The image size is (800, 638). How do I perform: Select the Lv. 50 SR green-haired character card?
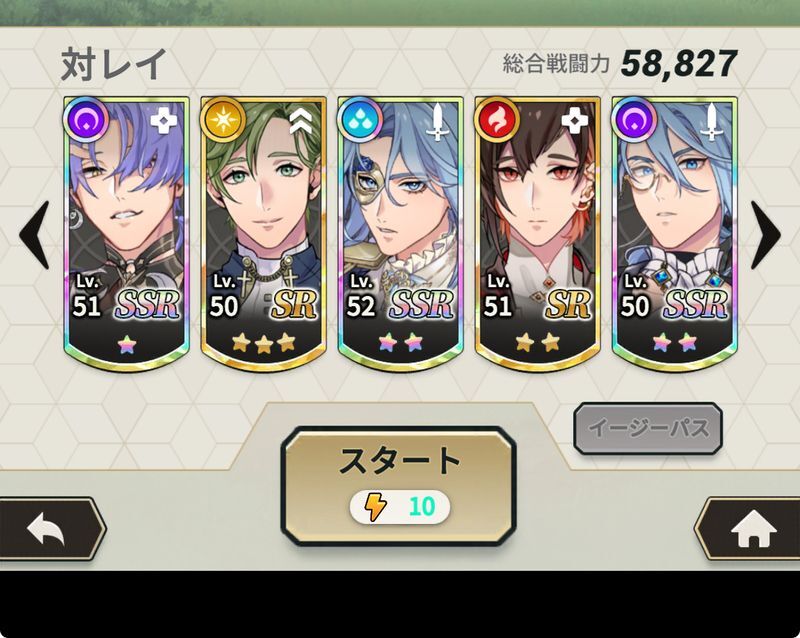tap(264, 233)
